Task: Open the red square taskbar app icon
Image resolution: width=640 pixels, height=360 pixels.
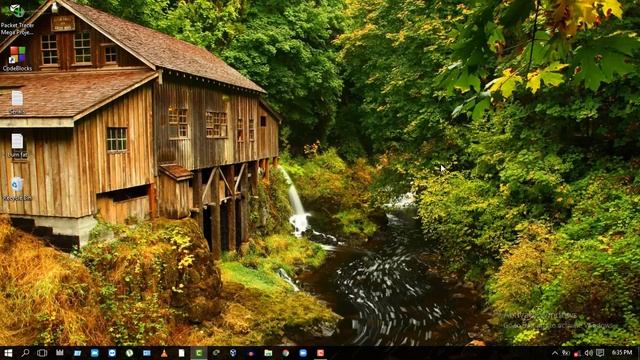Action: [x=320, y=353]
